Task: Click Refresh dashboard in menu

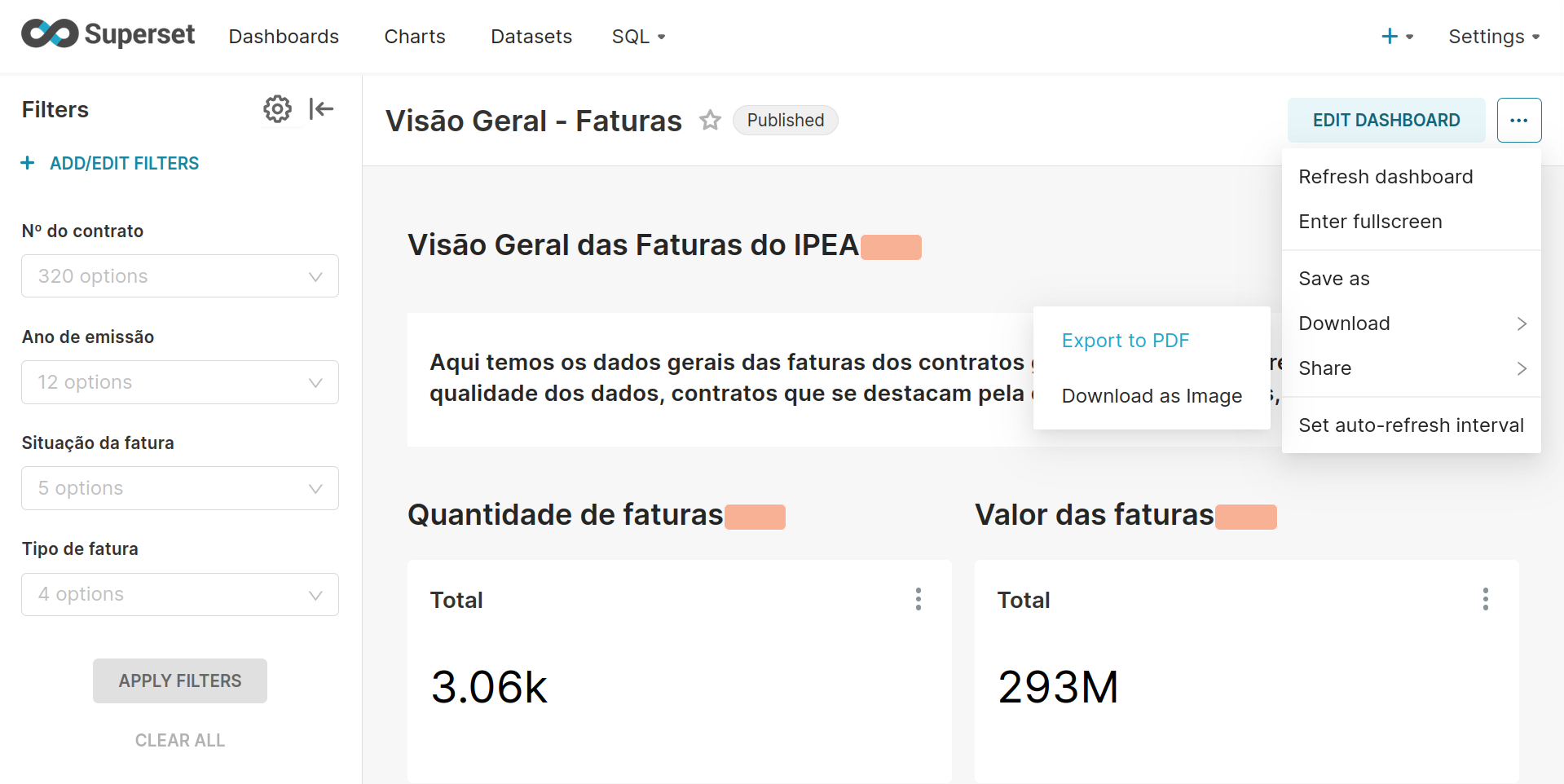Action: [1385, 177]
